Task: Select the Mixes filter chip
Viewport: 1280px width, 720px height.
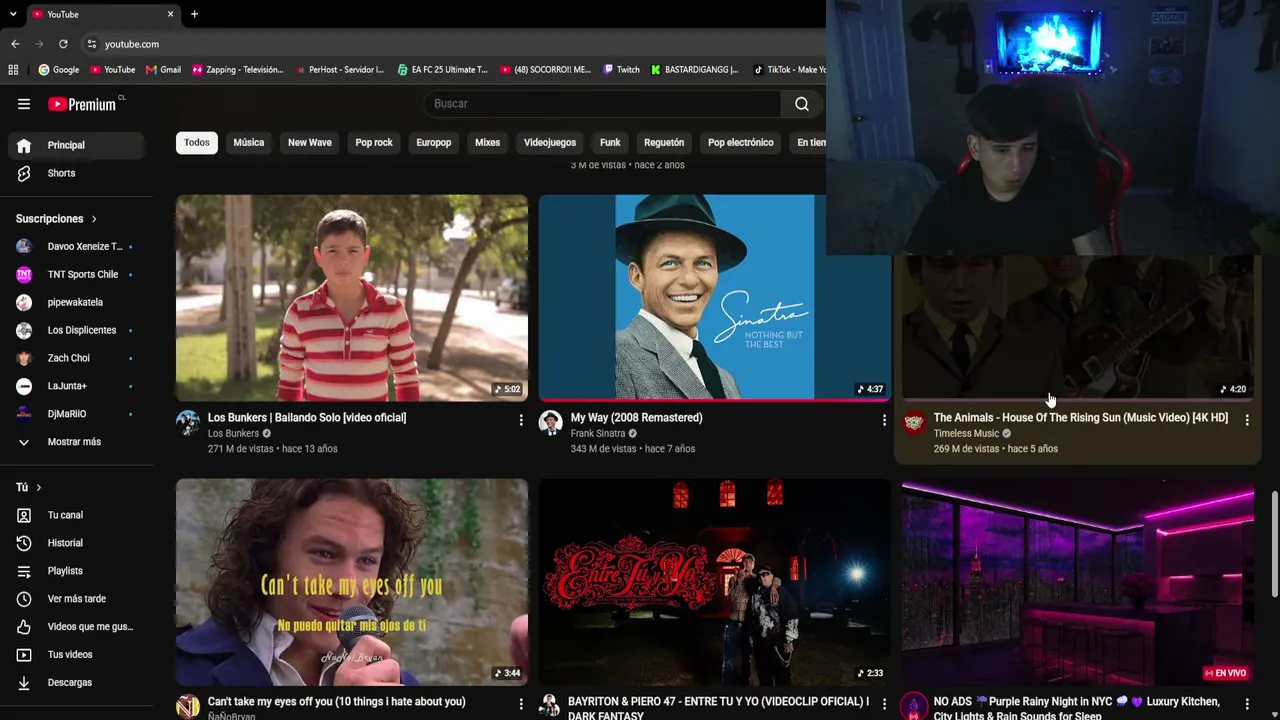Action: (x=487, y=142)
